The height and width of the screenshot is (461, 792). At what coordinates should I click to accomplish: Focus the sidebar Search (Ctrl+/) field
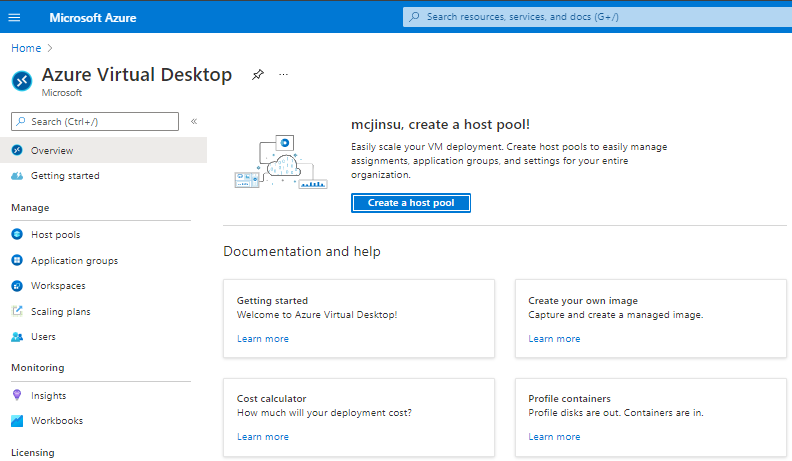click(x=95, y=122)
